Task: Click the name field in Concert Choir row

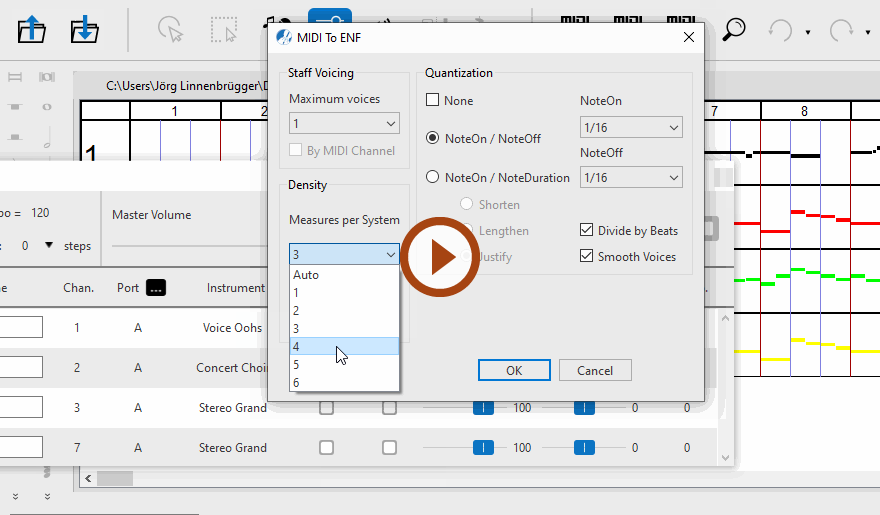Action: point(21,367)
